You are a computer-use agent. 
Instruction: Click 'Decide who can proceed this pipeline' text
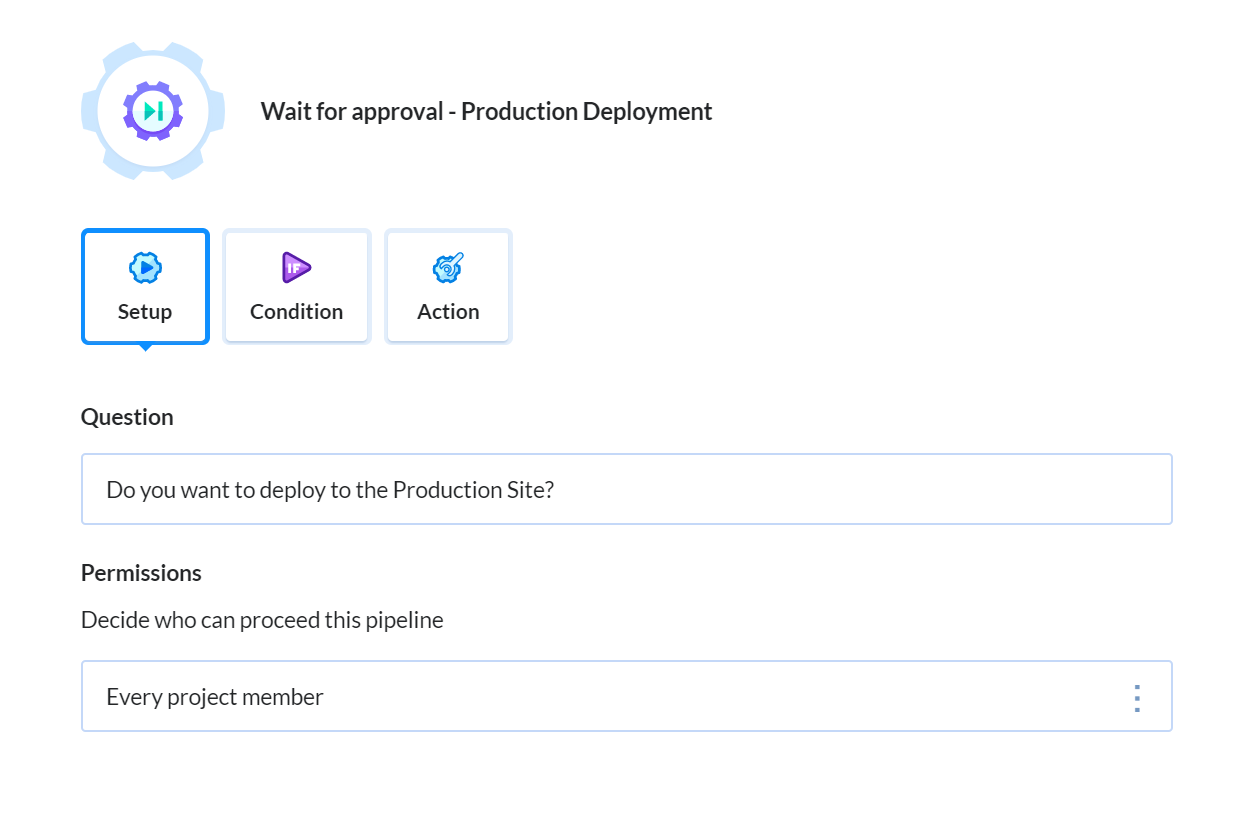(262, 620)
